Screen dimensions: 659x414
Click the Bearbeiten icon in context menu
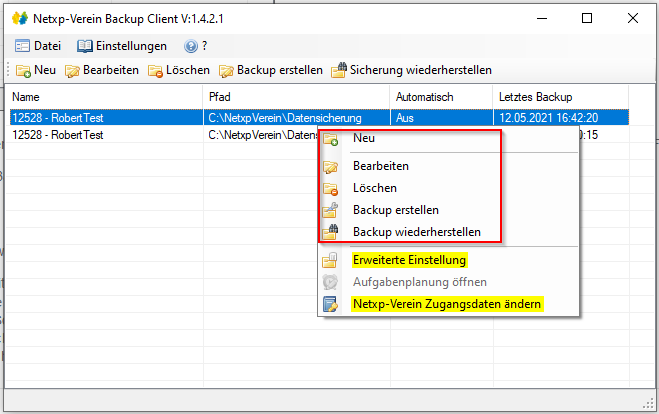click(x=330, y=167)
